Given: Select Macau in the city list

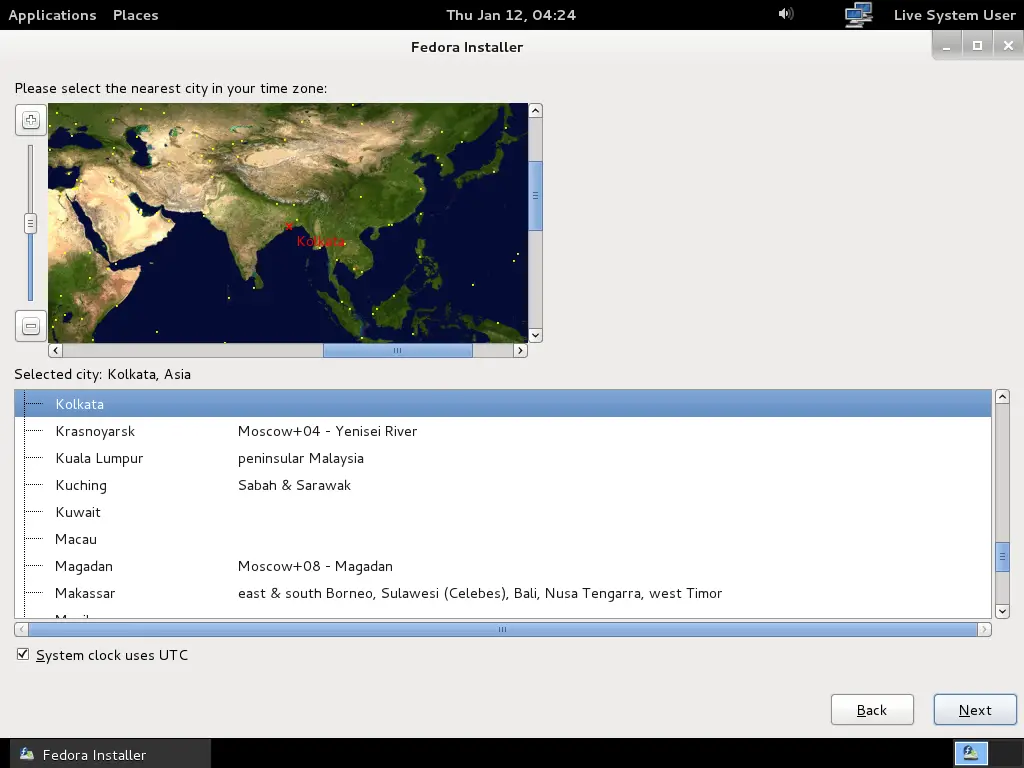Looking at the screenshot, I should [503, 539].
